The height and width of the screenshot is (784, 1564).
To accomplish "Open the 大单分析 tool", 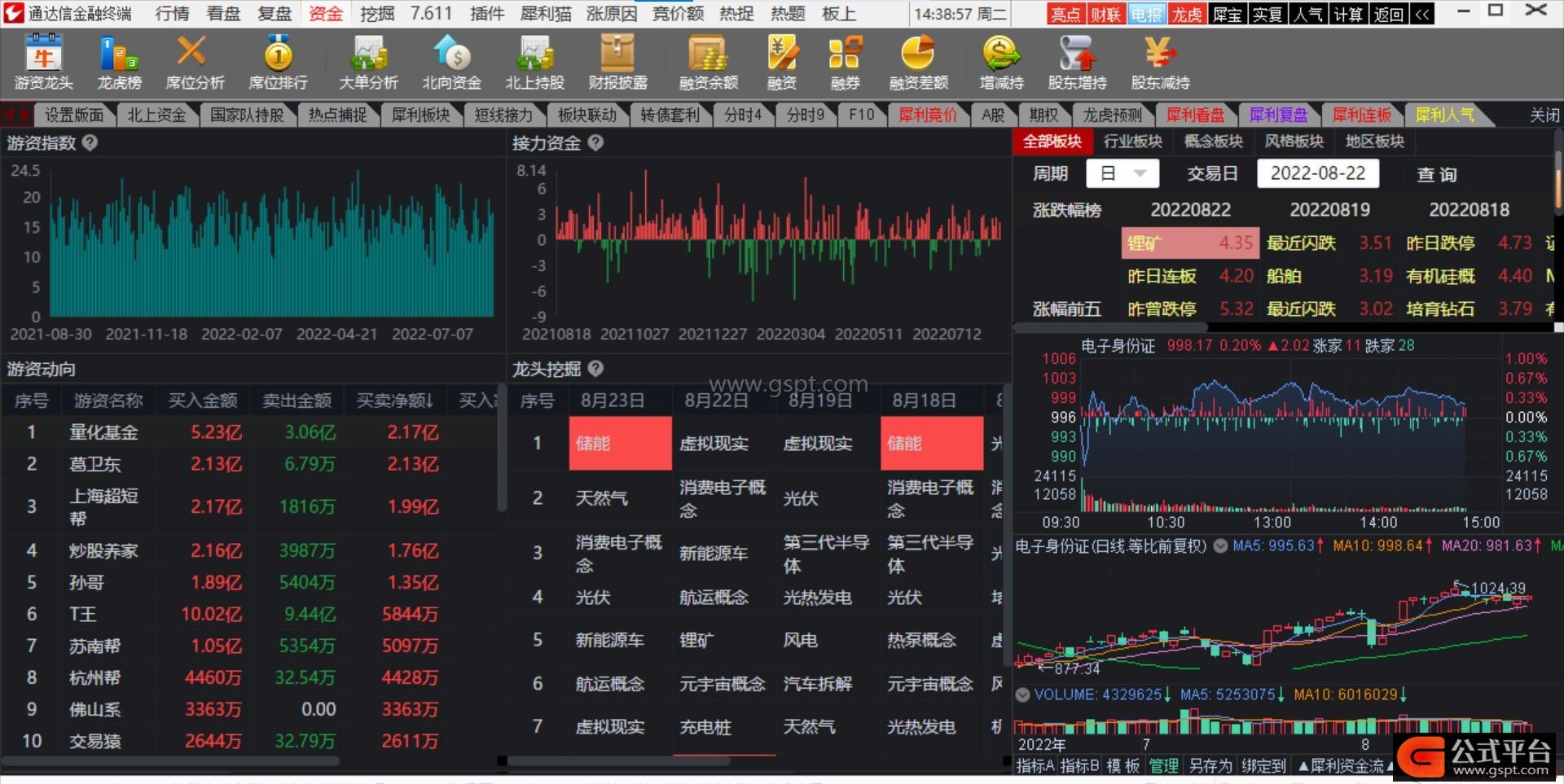I will [368, 64].
